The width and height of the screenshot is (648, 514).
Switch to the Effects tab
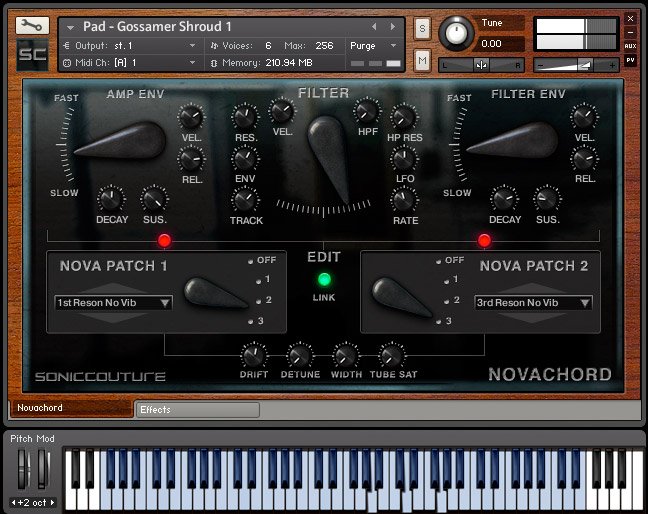pos(197,409)
